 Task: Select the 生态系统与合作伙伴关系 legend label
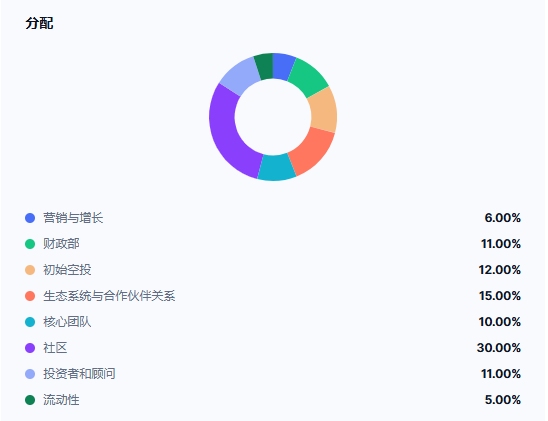[x=109, y=296]
